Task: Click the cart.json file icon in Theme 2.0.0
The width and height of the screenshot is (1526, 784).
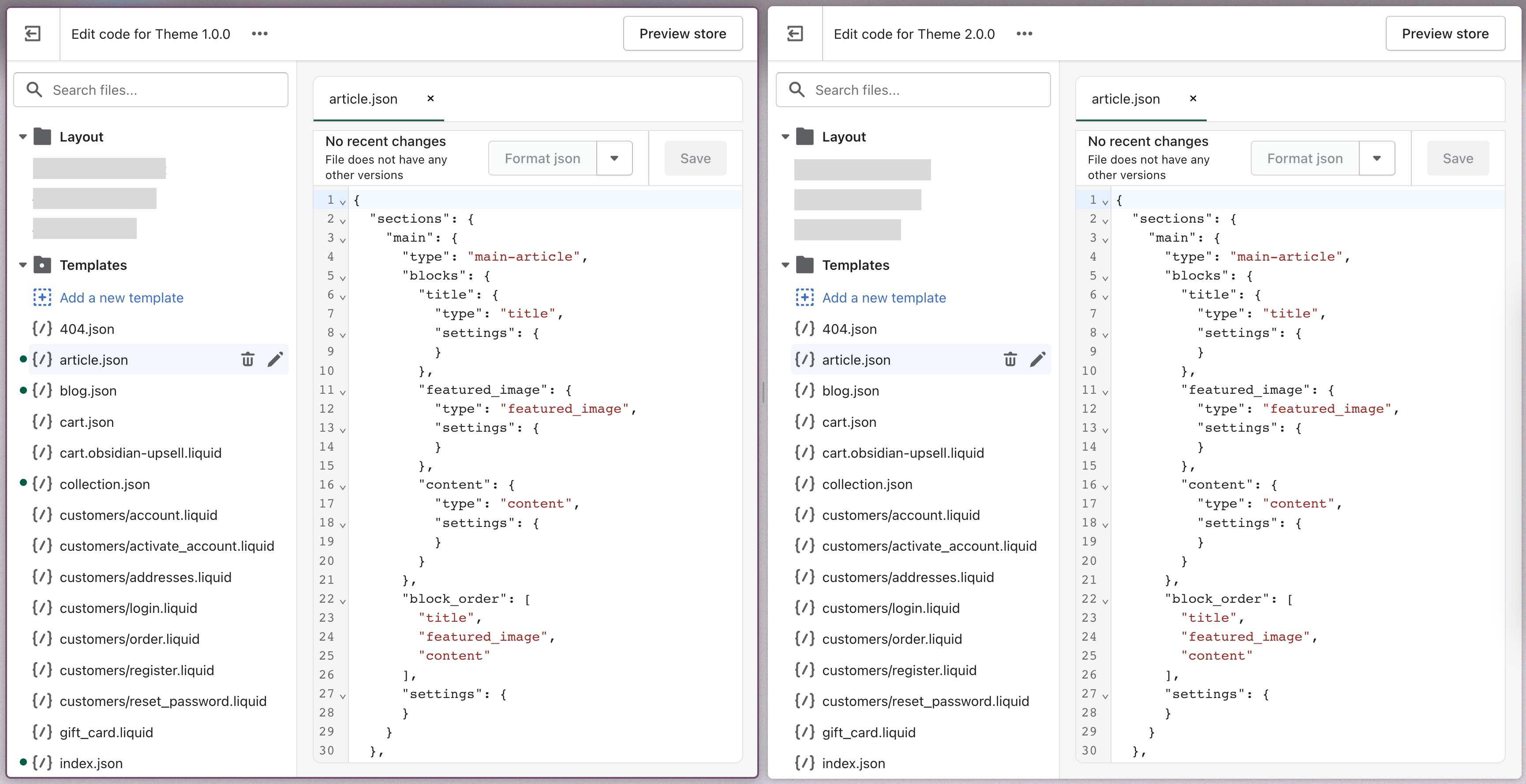Action: point(804,422)
